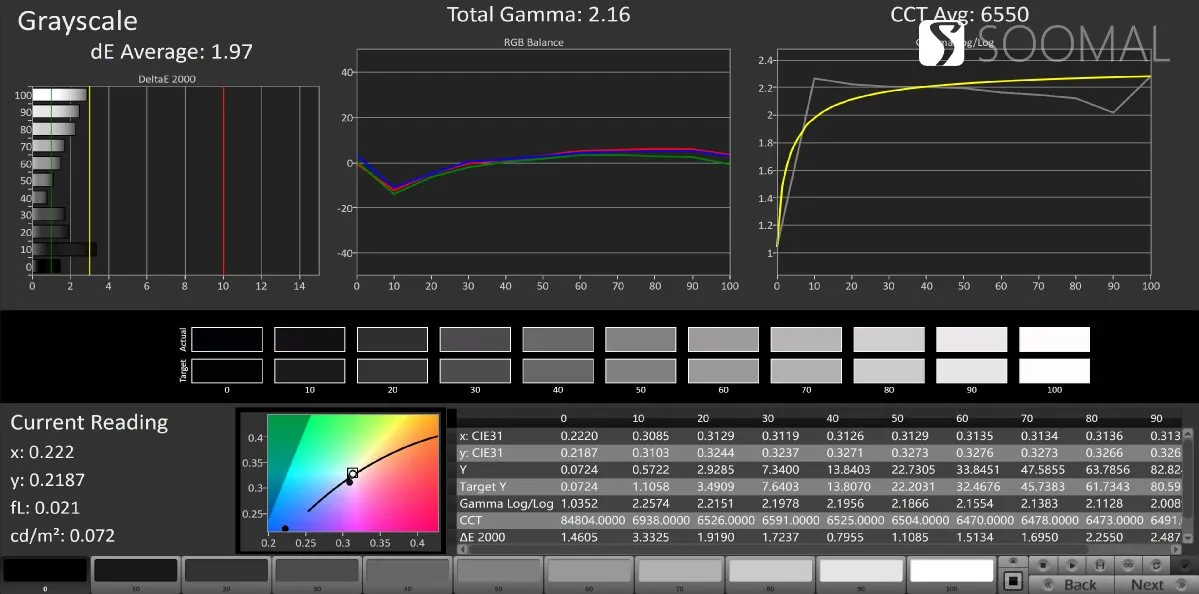Click y cell '0.3244'
1199x594 pixels.
click(x=716, y=453)
